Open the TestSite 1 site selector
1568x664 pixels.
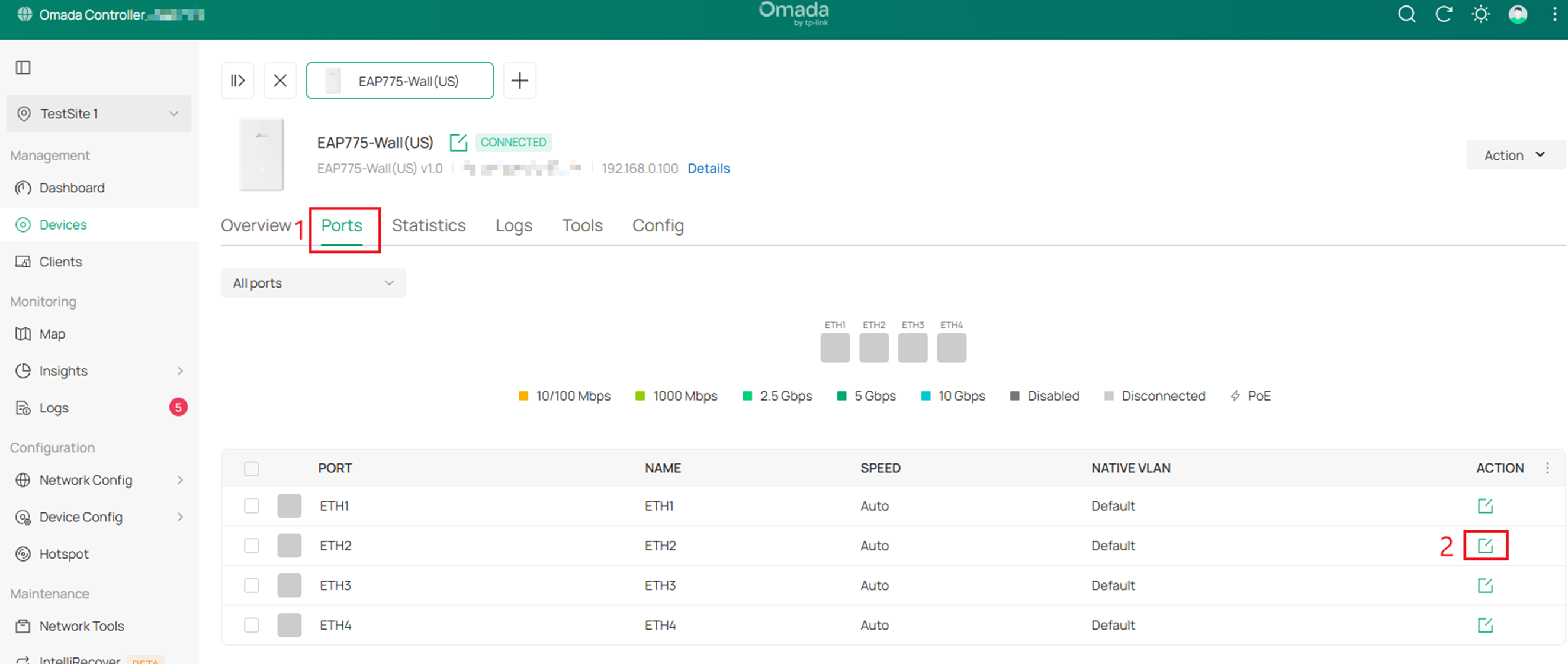click(99, 114)
